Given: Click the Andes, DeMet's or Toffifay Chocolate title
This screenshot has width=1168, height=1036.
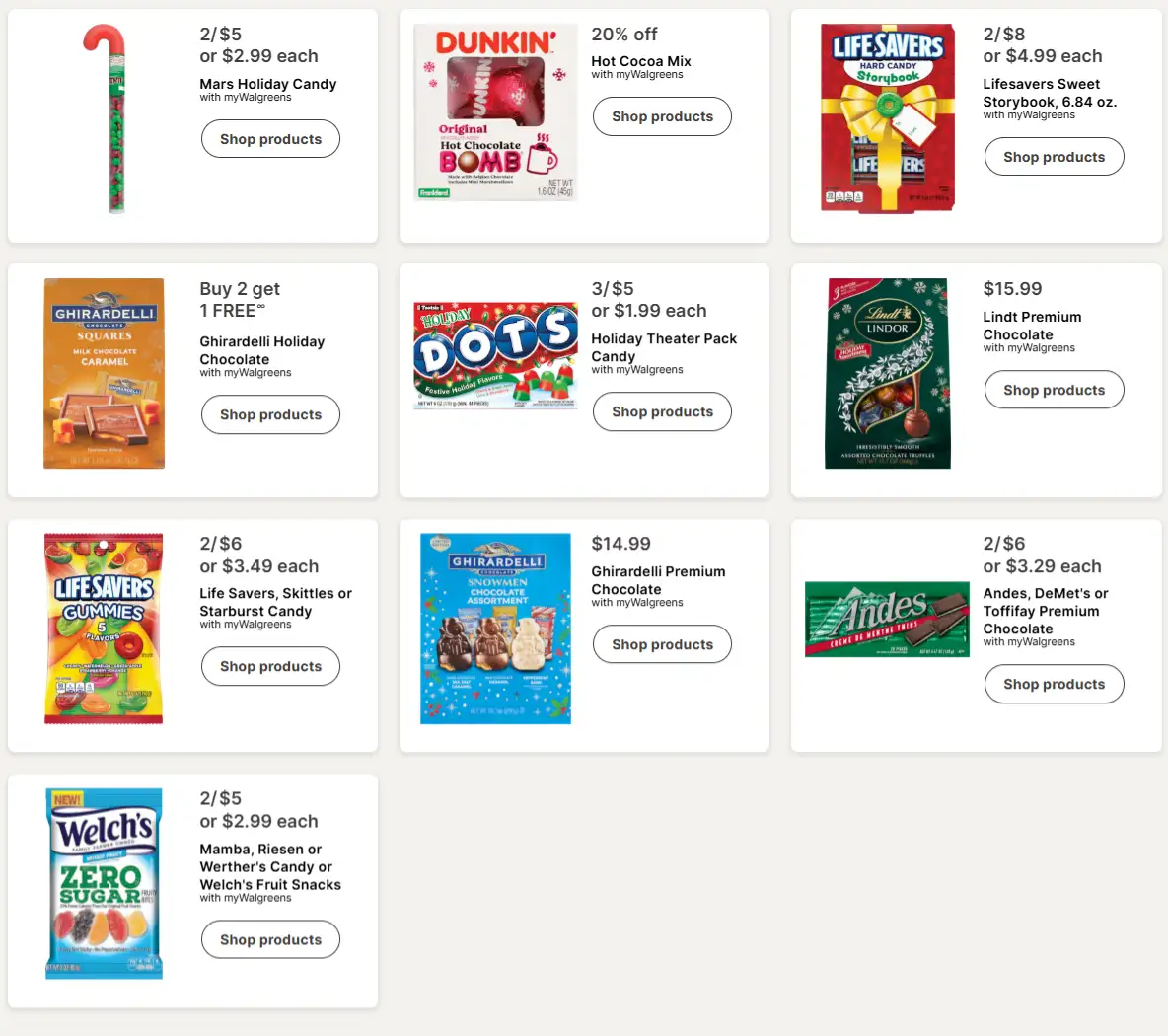Looking at the screenshot, I should pos(1045,611).
